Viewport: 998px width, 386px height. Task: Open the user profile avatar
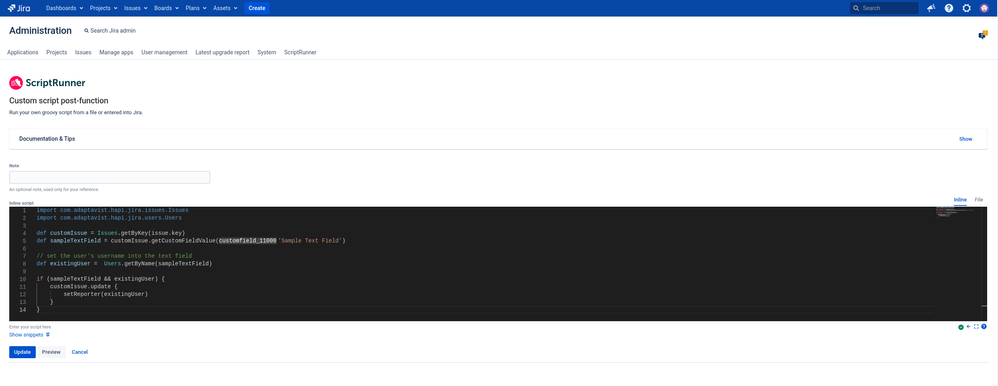click(x=984, y=8)
